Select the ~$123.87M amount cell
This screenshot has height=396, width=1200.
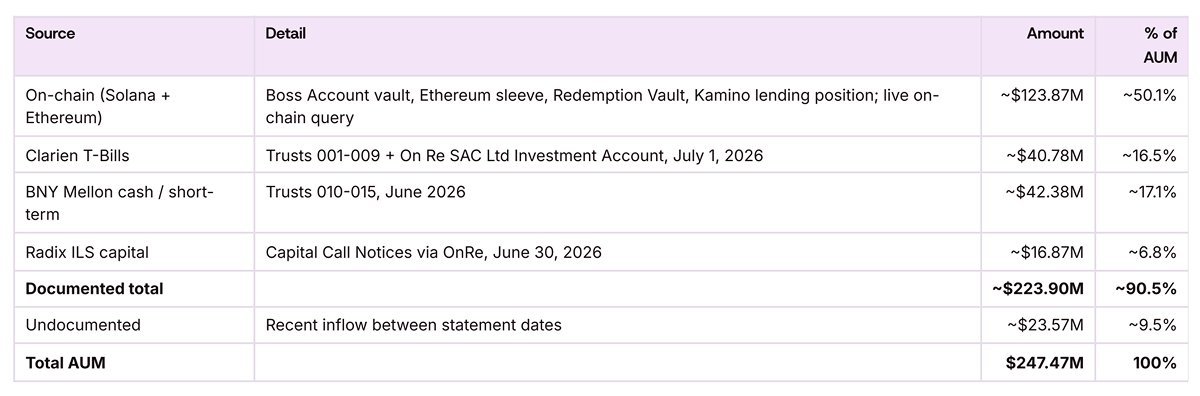click(x=1039, y=106)
